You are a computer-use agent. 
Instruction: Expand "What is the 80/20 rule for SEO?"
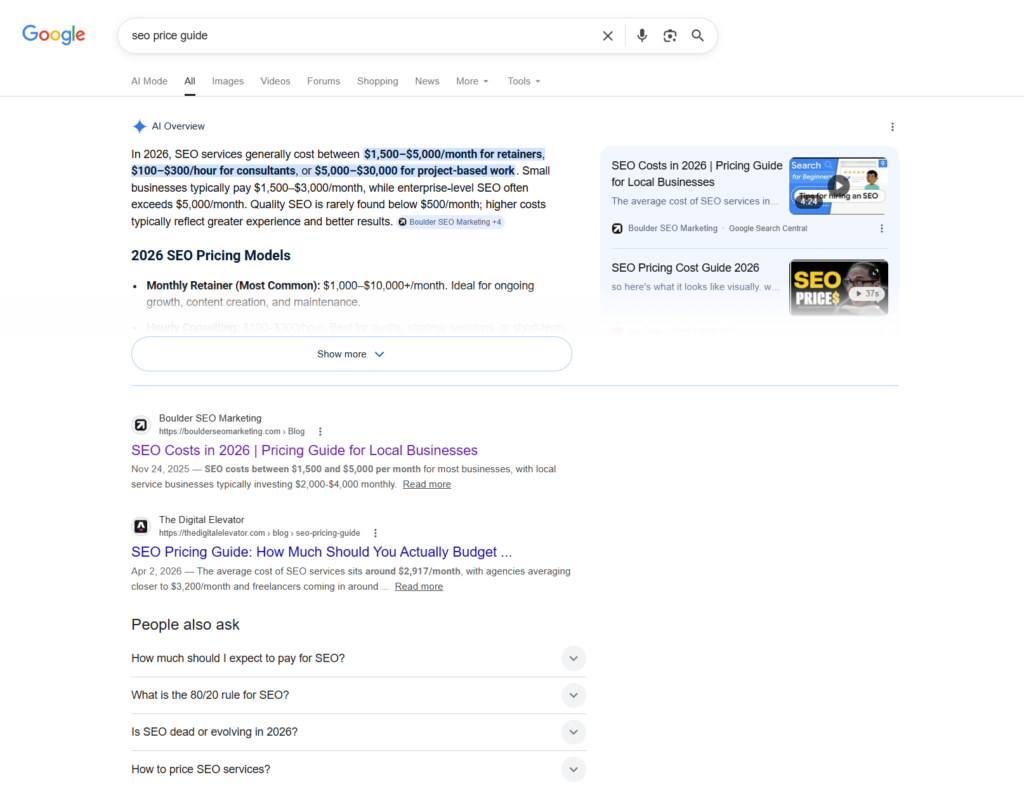click(573, 695)
